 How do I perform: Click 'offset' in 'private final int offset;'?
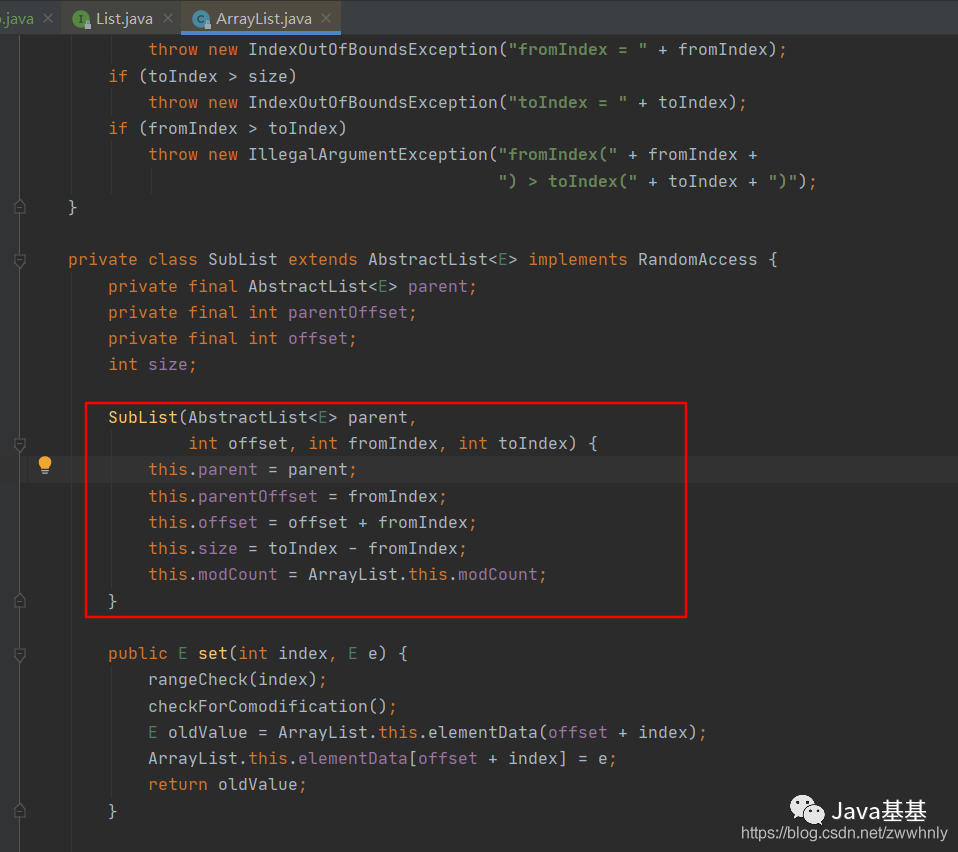(318, 338)
